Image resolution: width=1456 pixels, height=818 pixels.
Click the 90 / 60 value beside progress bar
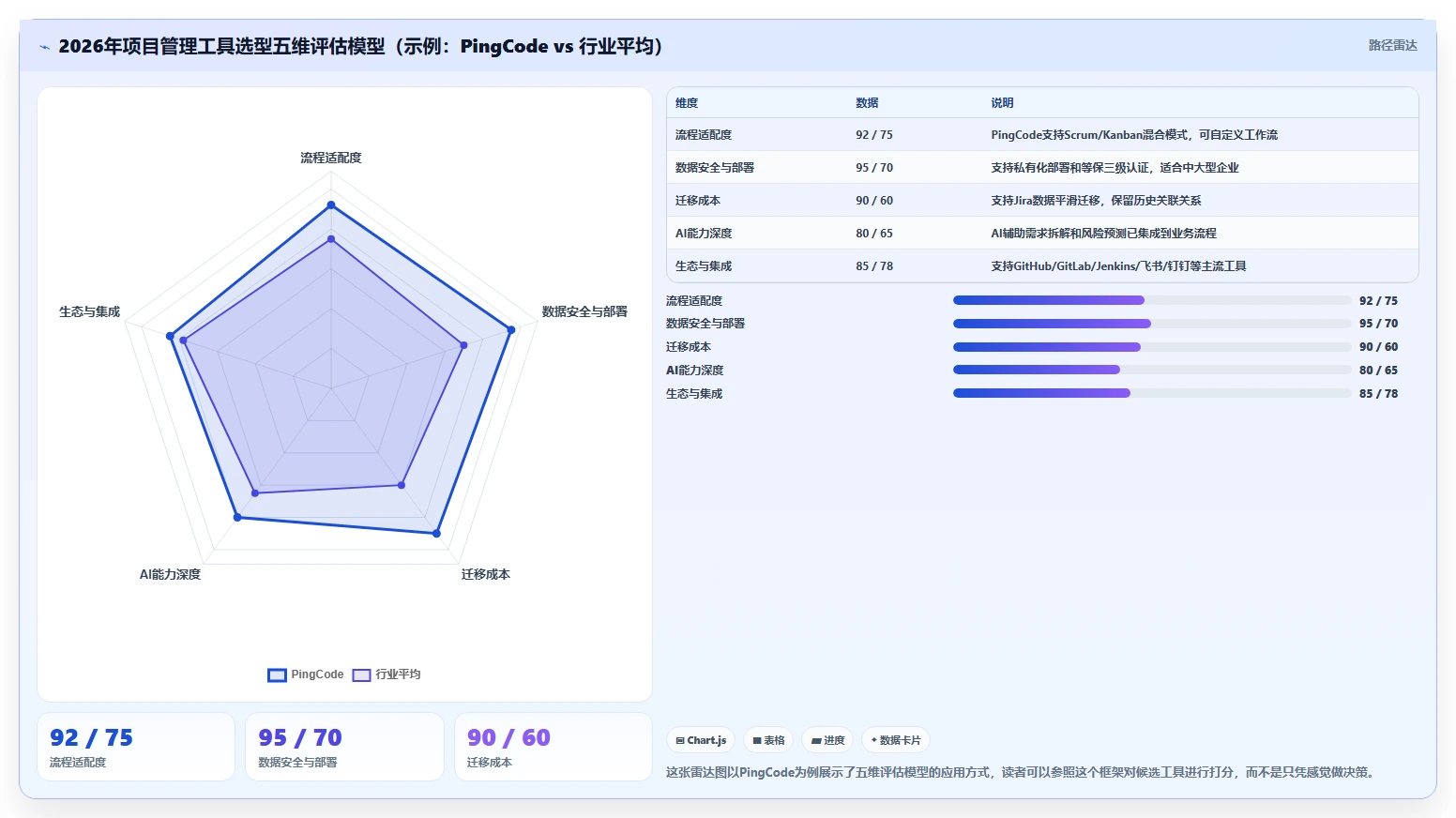coord(1378,347)
